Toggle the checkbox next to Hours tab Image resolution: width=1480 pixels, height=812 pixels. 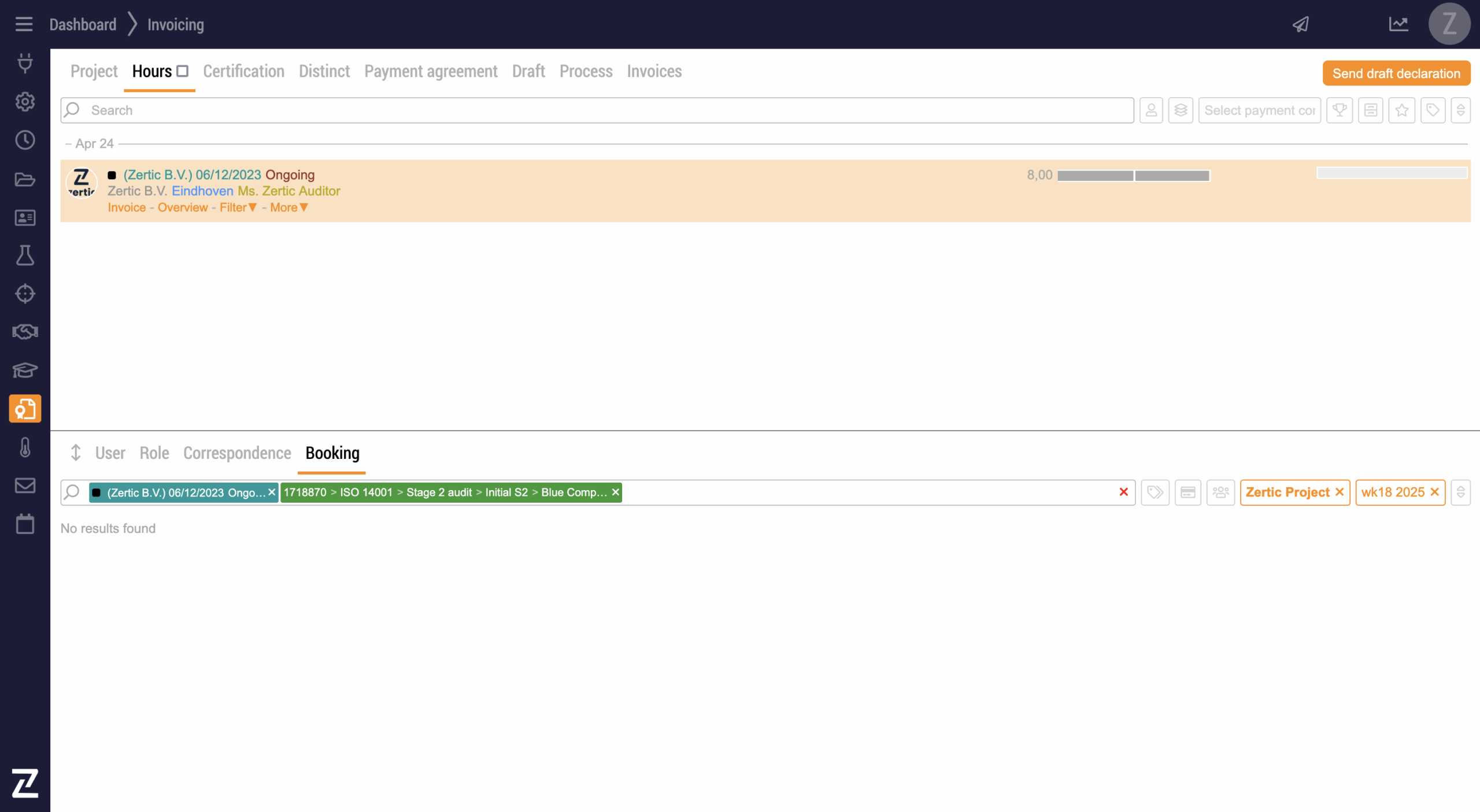tap(183, 71)
